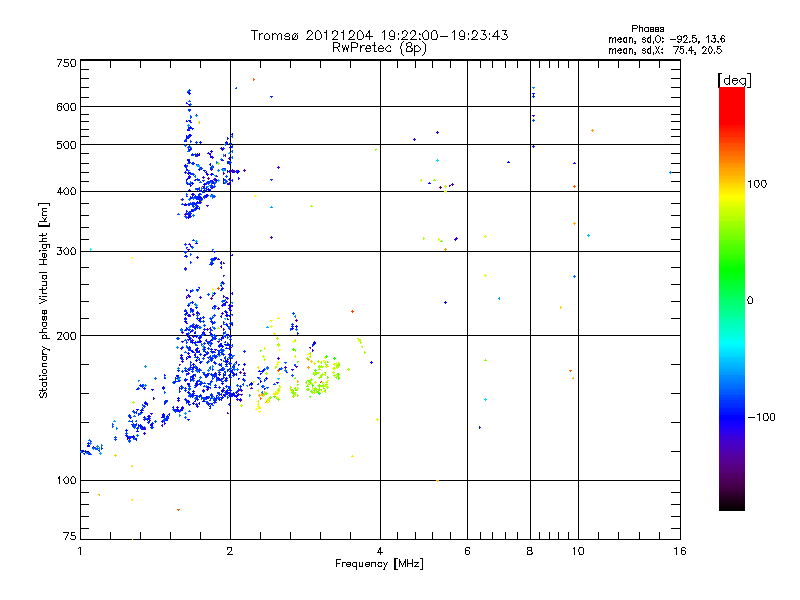Select the 'mean, sd,O: -92.5, 13.6' text
800x600 pixels.
click(666, 39)
